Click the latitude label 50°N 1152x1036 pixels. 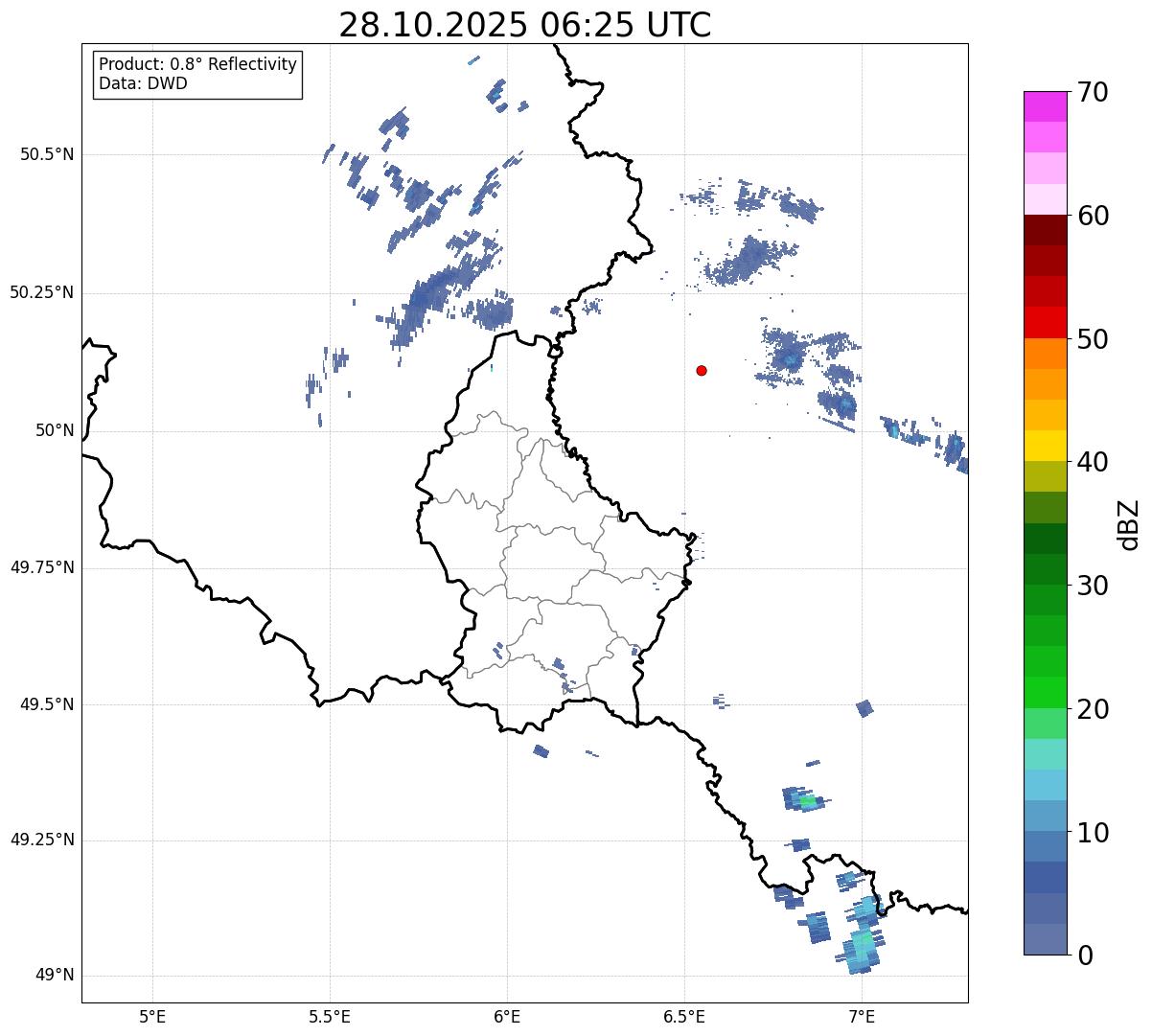(55, 430)
